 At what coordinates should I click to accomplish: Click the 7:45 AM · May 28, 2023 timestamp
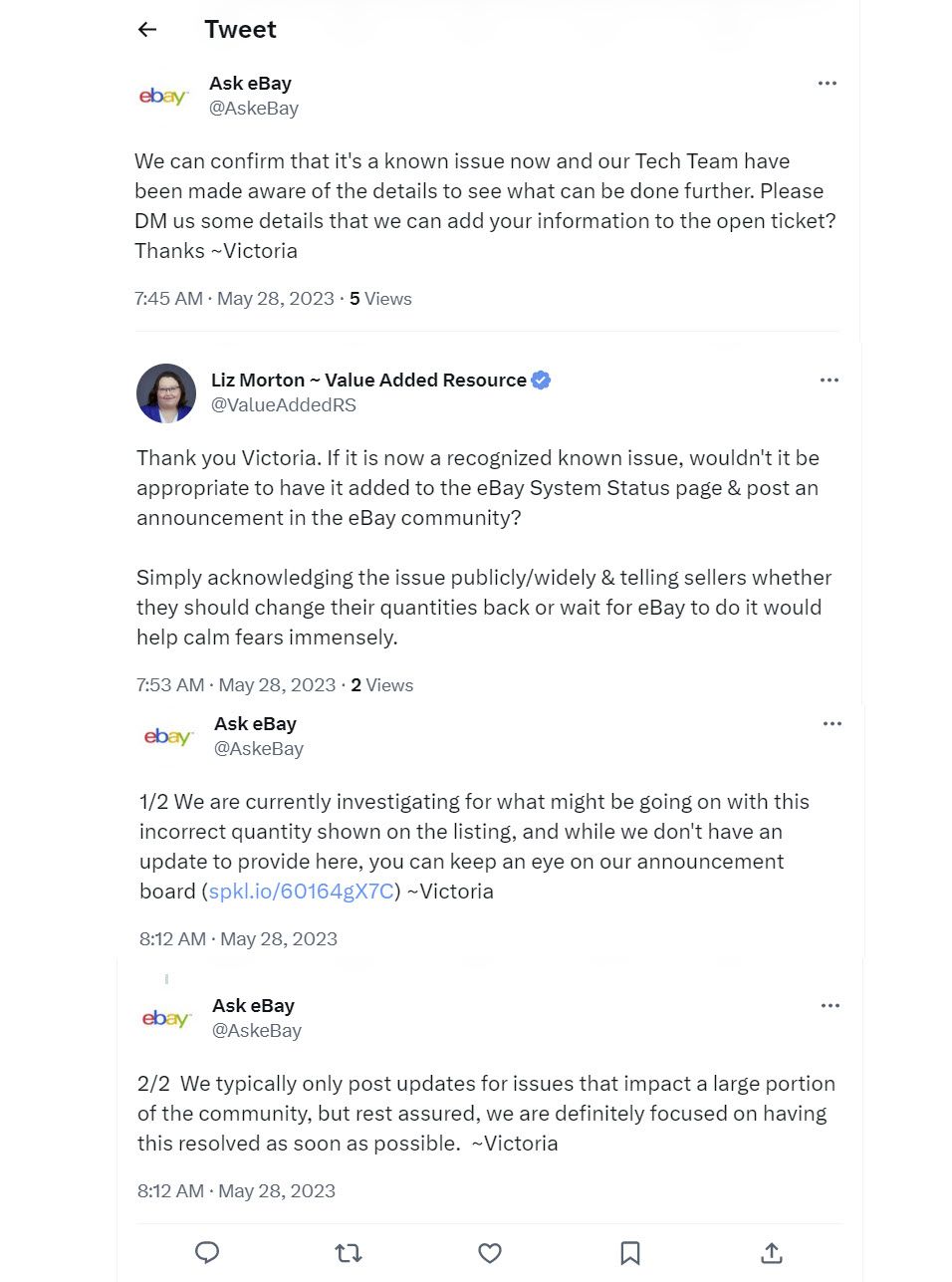coord(234,299)
